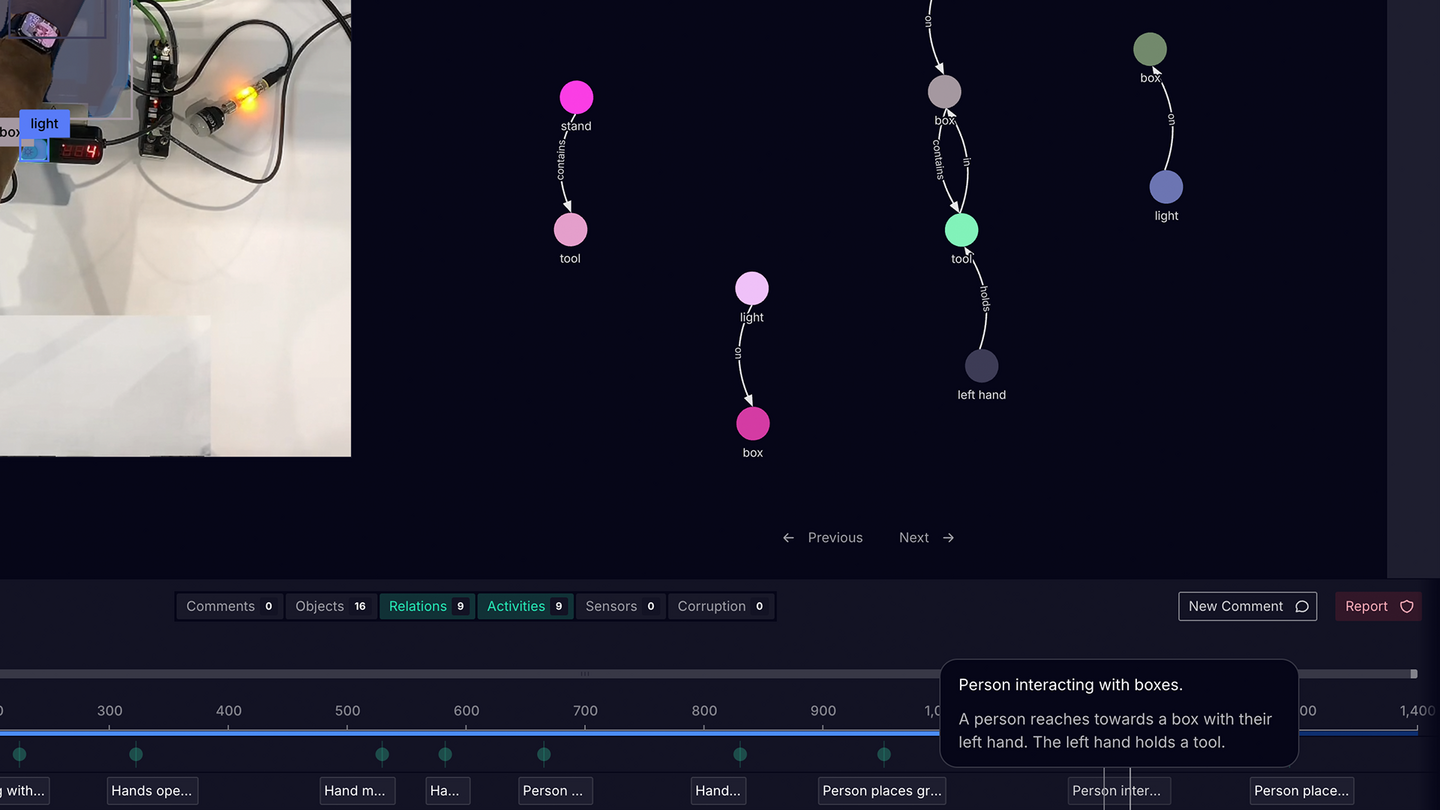This screenshot has height=810, width=1440.
Task: Select the blue-violet light node on the right
Action: 1166,187
